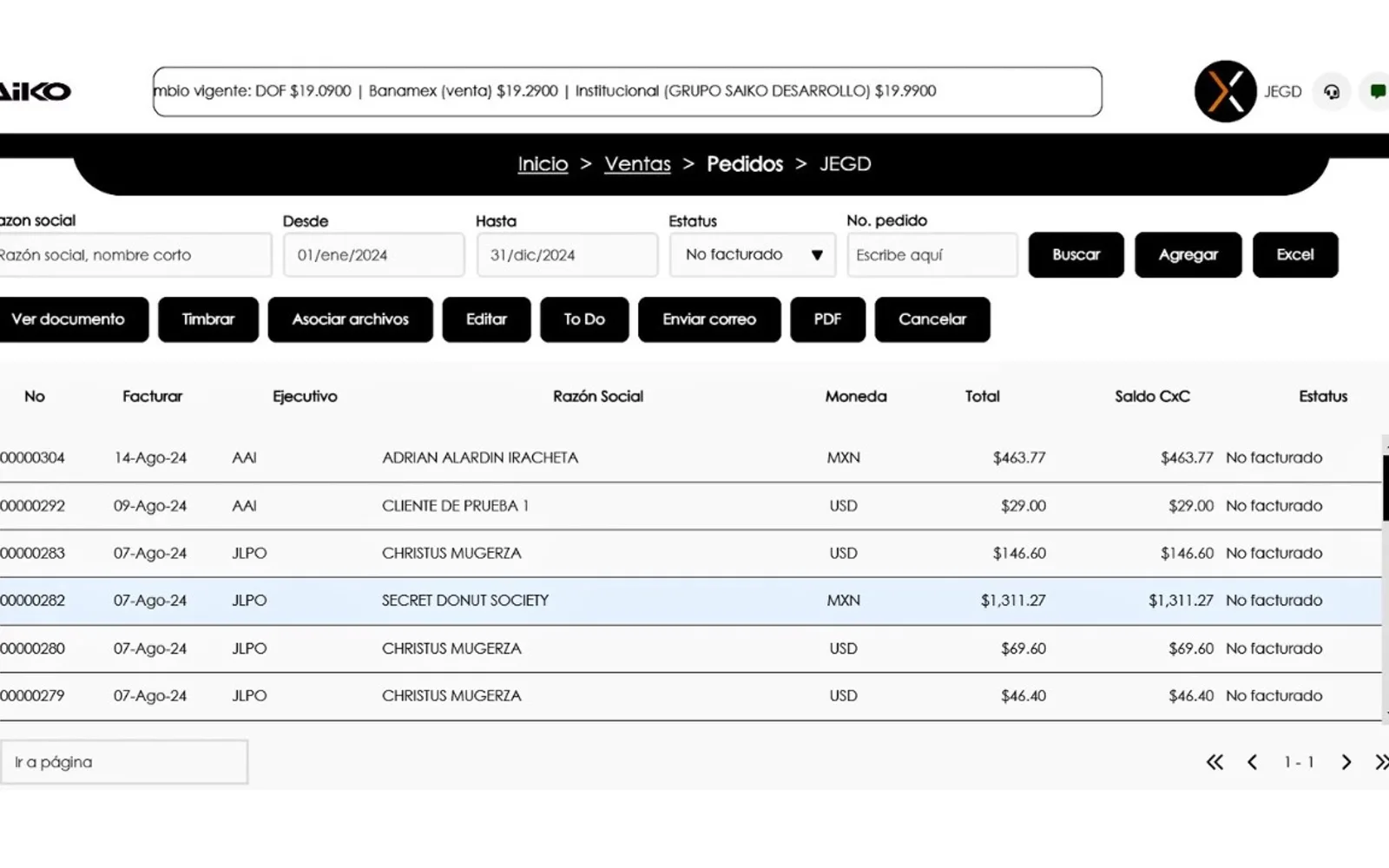The image size is (1389, 868).
Task: Click the Ejecutivo column header
Action: click(305, 397)
